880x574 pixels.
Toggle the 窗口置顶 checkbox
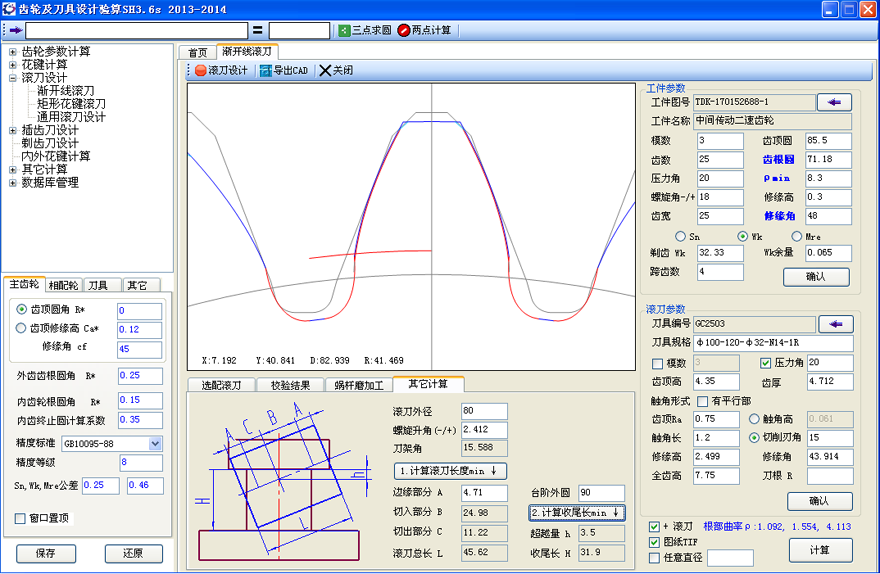(20, 518)
